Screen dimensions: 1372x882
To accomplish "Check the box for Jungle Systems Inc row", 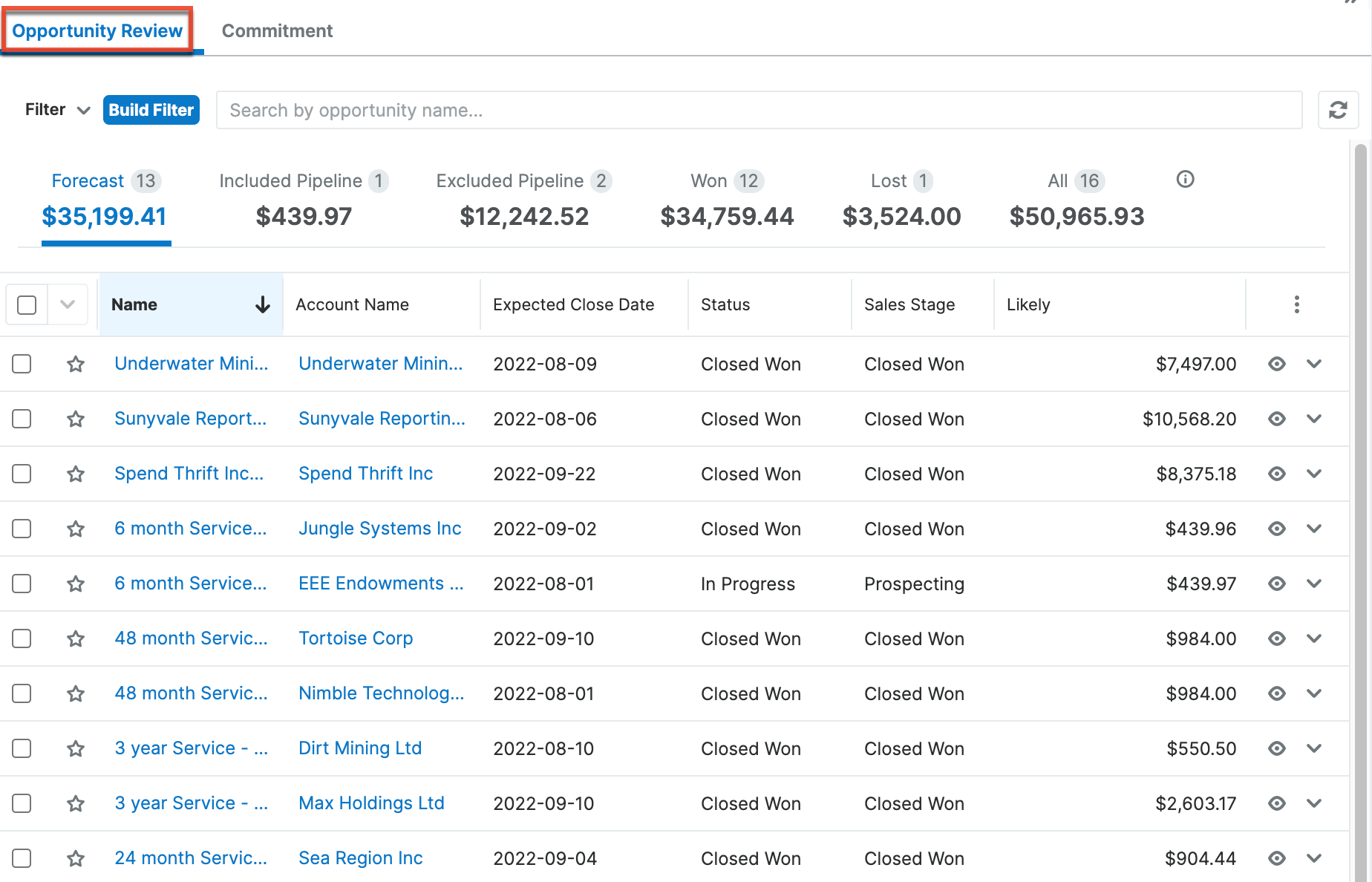I will pyautogui.click(x=22, y=529).
